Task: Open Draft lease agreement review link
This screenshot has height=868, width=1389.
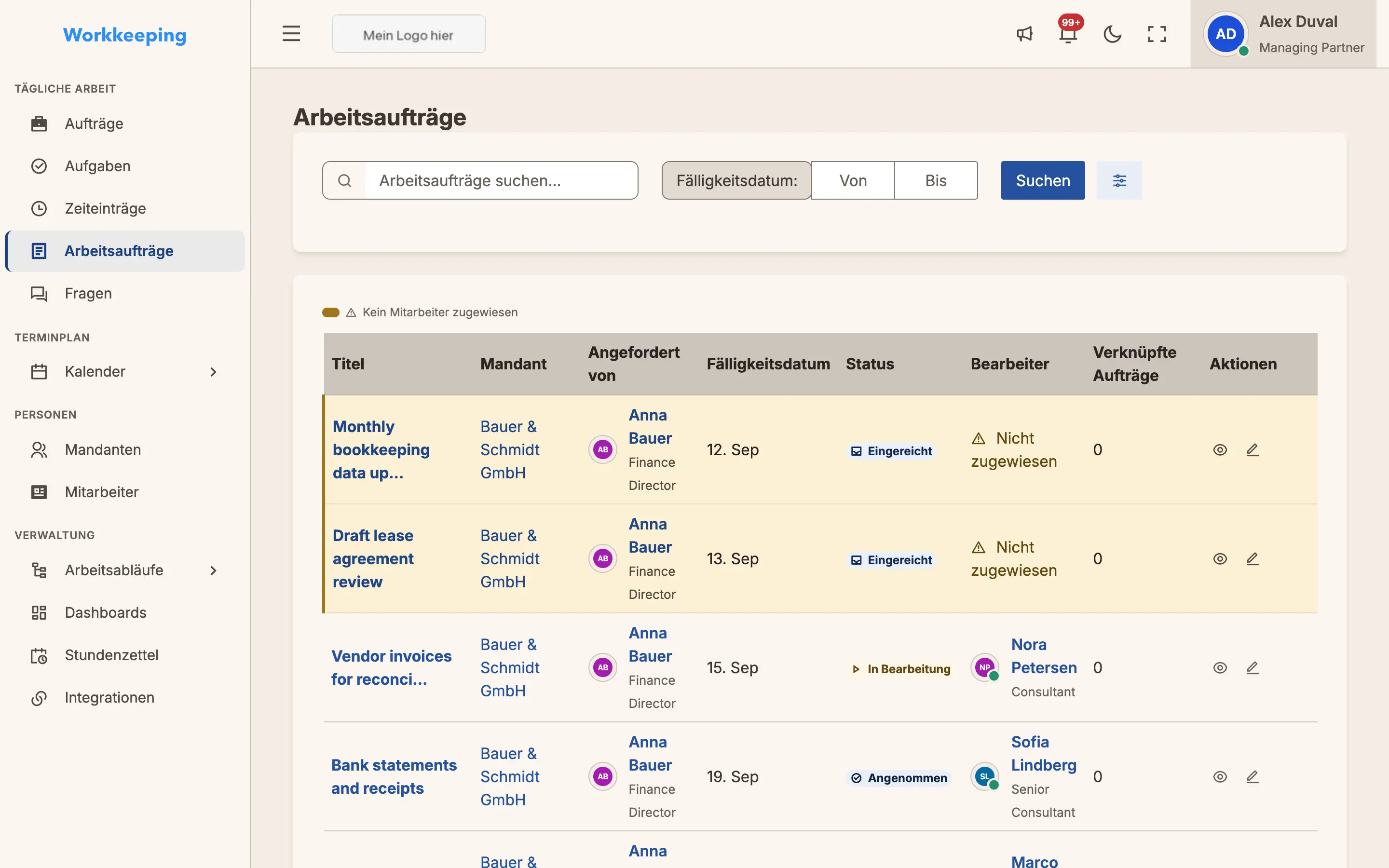Action: point(373,558)
